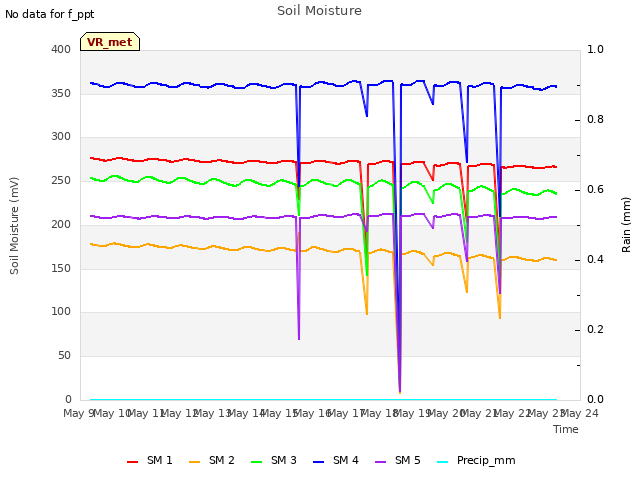Click the 100 tick on left axis
The image size is (640, 480).
(61, 312)
